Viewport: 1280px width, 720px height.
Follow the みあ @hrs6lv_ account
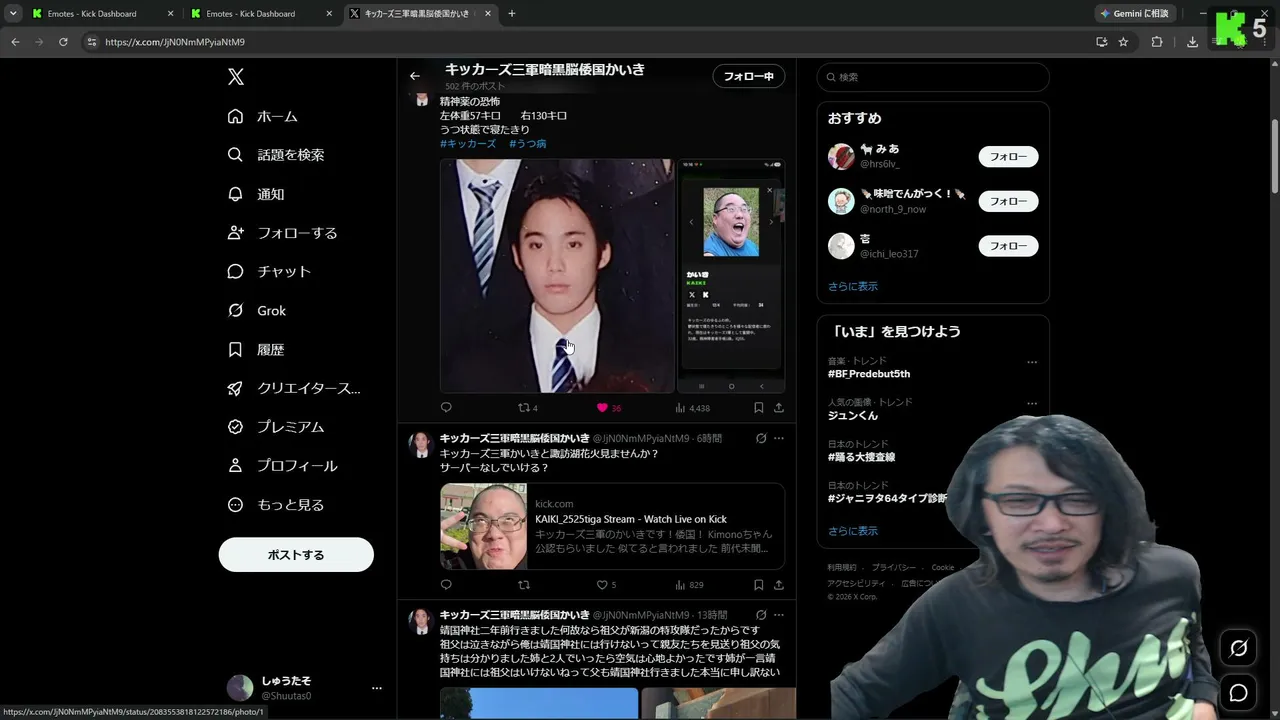pos(1008,157)
